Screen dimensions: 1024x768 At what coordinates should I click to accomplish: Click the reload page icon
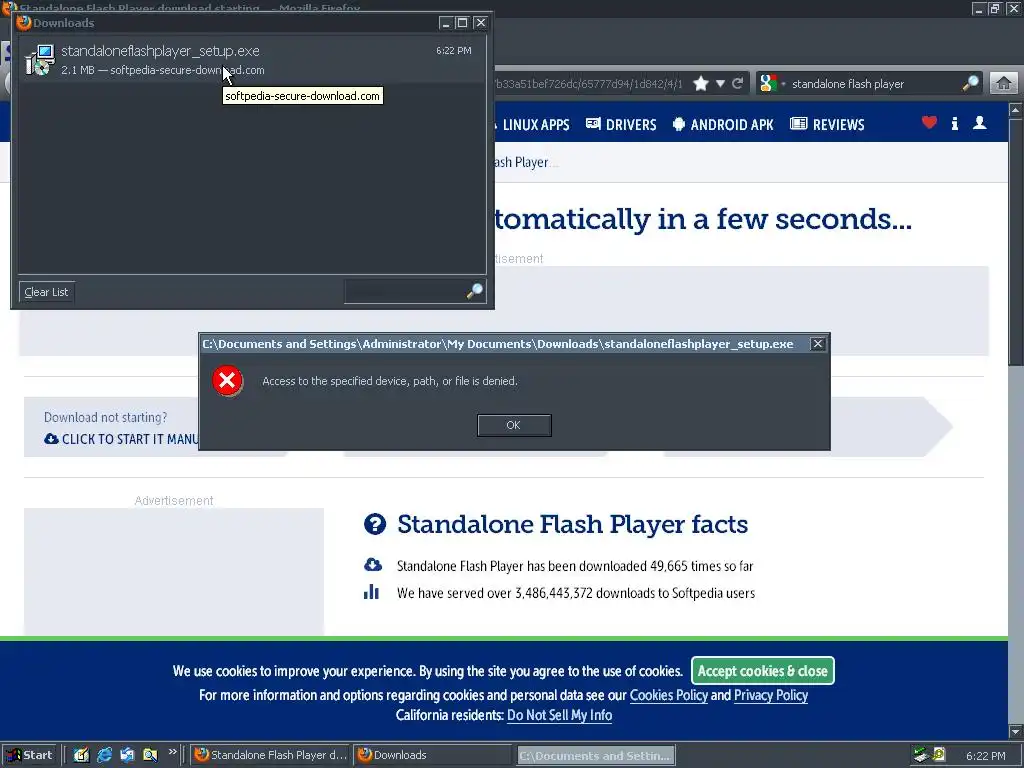point(737,84)
